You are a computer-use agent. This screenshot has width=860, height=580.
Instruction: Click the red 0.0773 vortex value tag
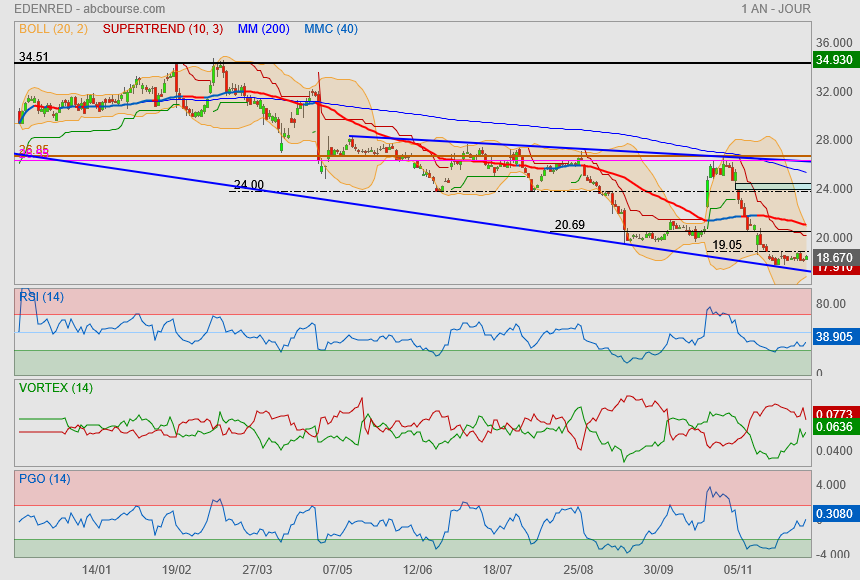point(833,413)
